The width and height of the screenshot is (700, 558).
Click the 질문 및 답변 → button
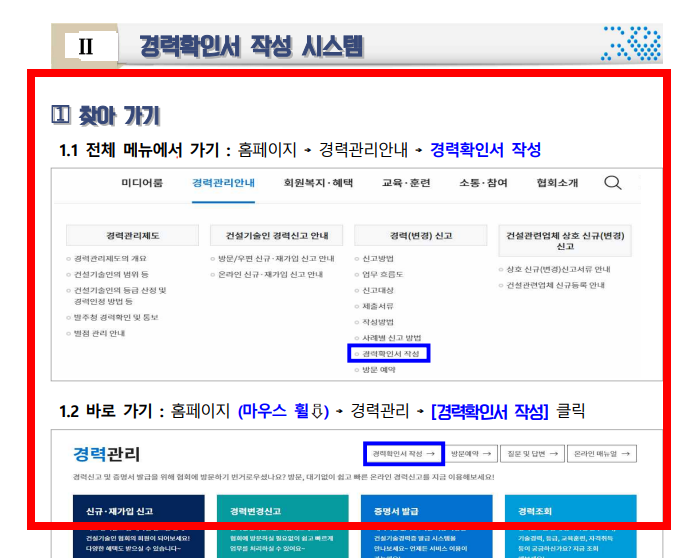(533, 454)
